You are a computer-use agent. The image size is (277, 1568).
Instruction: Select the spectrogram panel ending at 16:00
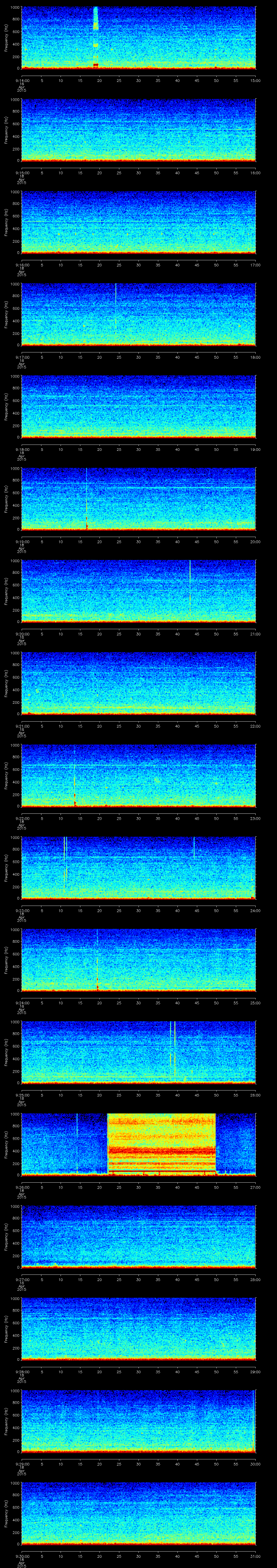139,130
